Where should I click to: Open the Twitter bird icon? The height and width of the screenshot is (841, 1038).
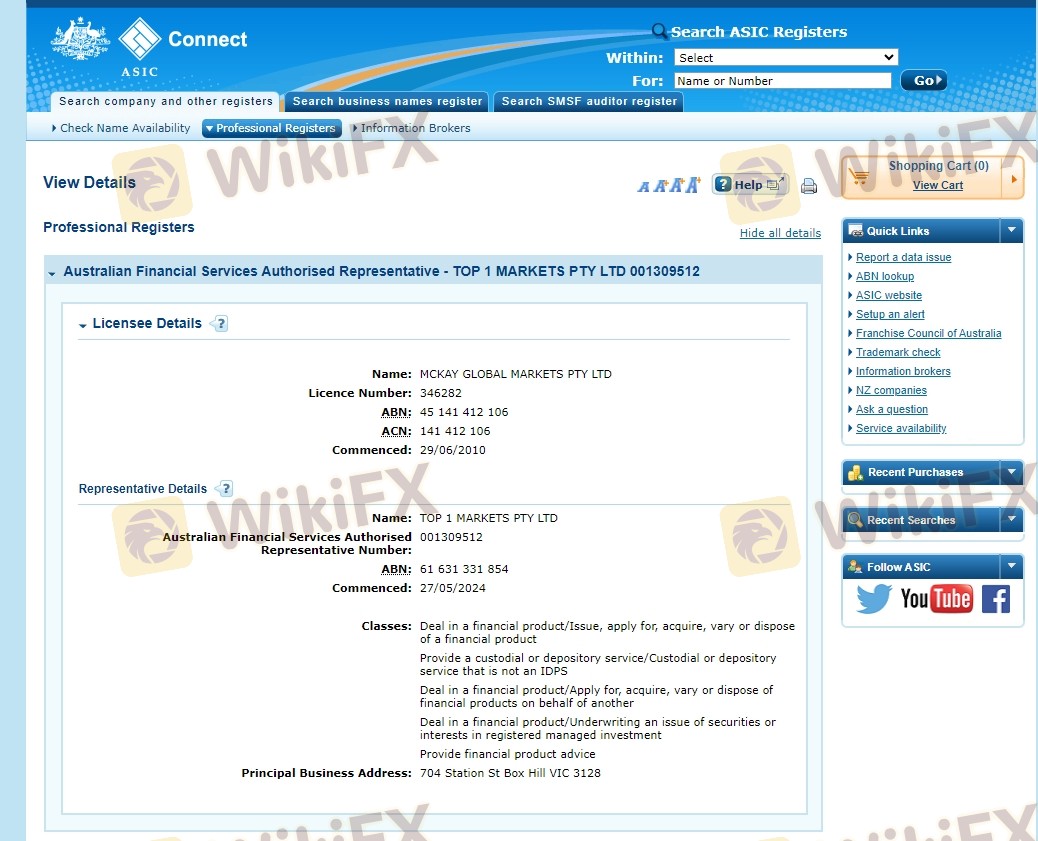pos(873,599)
